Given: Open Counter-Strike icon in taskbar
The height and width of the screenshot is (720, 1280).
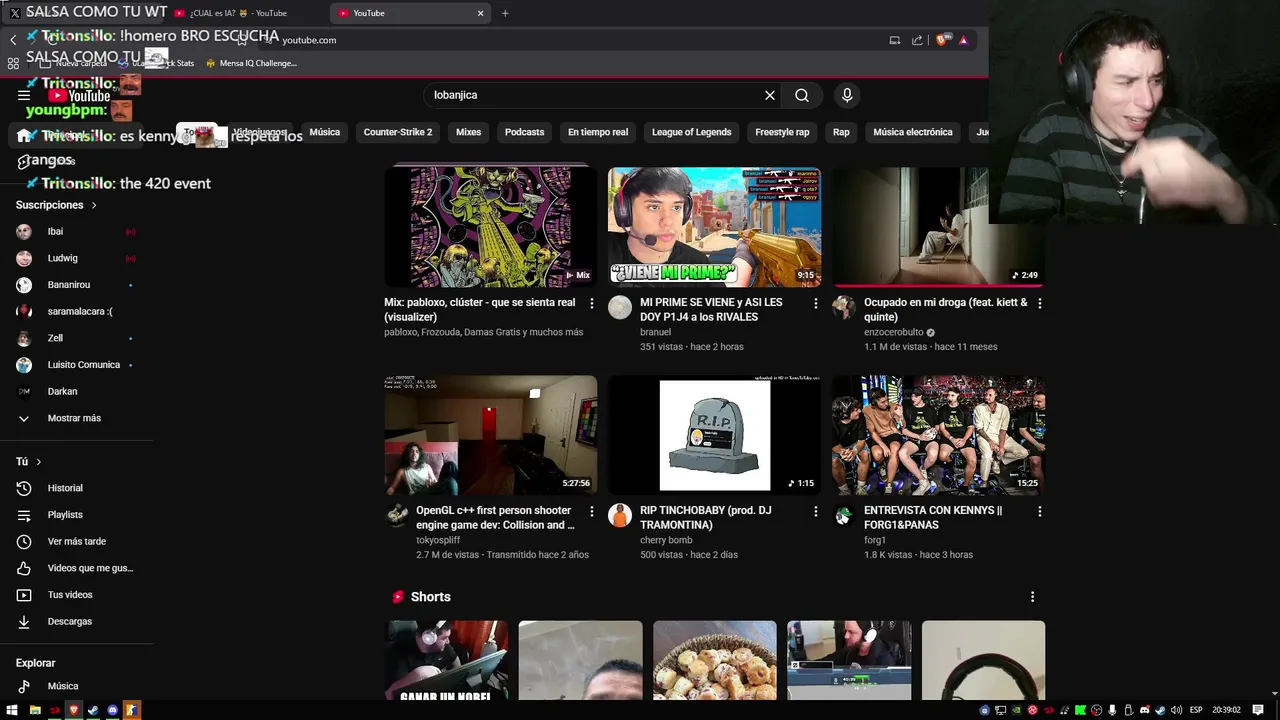Looking at the screenshot, I should click(132, 710).
